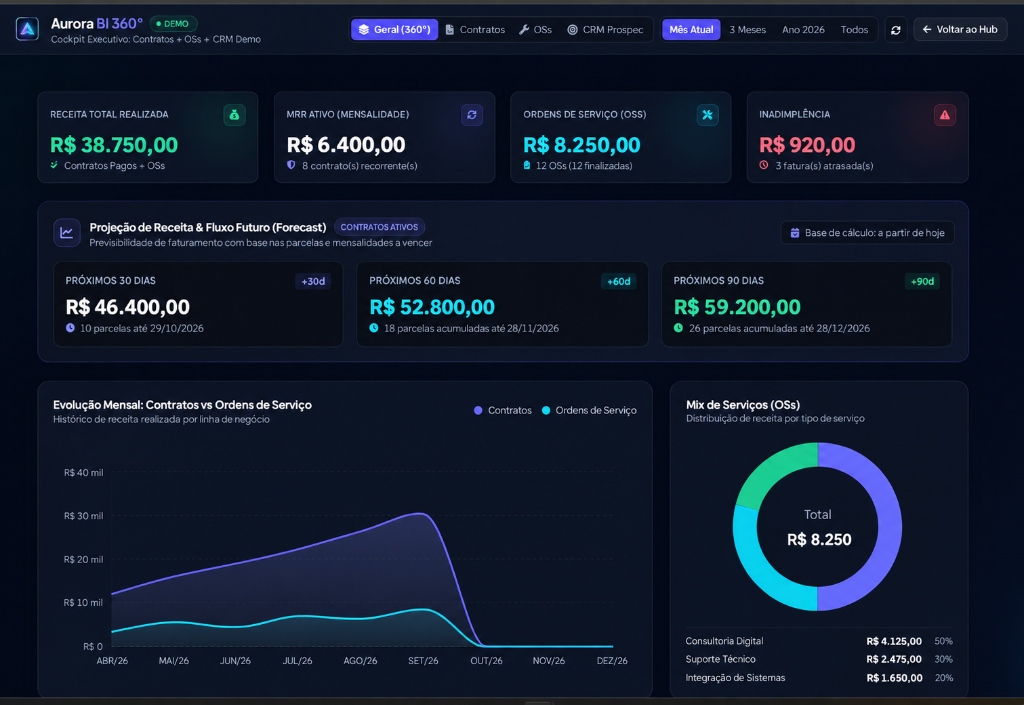This screenshot has width=1024, height=705.
Task: Click the Evolução Mensal chart heading
Action: coord(182,405)
